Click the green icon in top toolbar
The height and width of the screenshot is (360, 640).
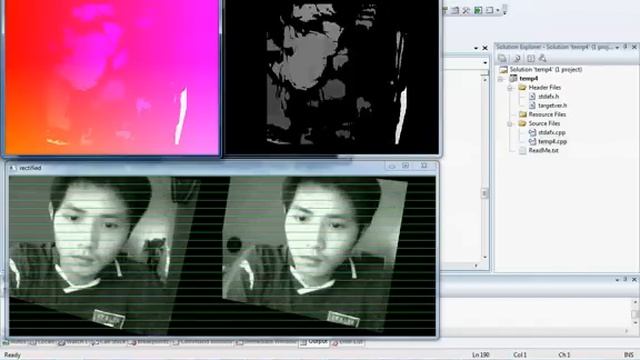pyautogui.click(x=478, y=10)
